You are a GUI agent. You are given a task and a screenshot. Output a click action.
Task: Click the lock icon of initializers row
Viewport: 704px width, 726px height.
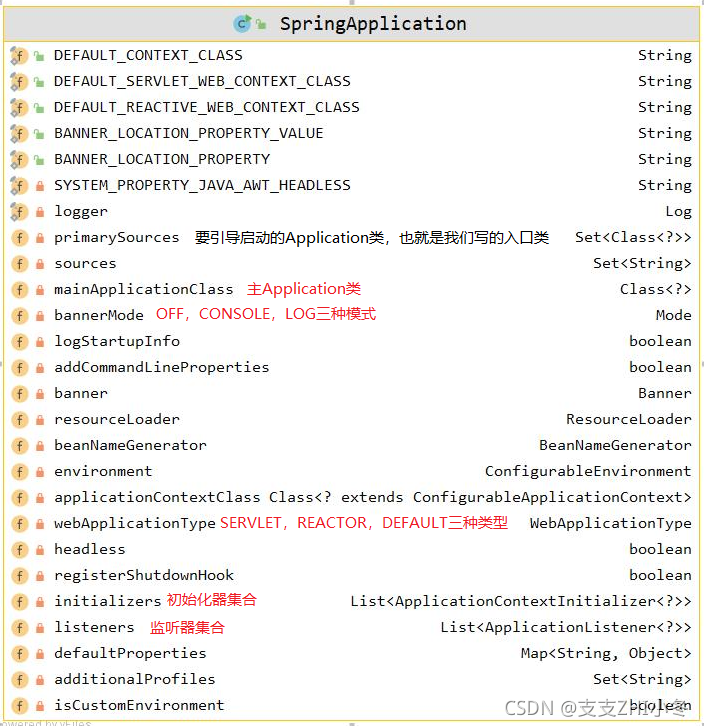pyautogui.click(x=40, y=601)
